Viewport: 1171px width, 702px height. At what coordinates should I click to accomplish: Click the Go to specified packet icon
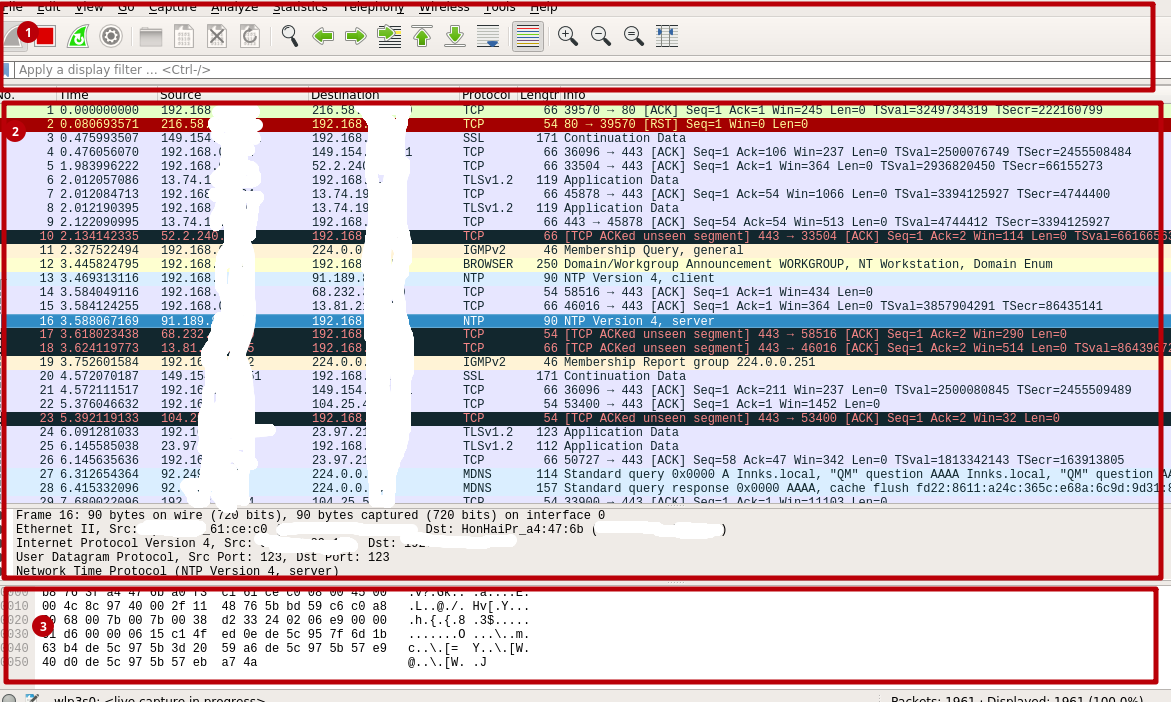click(x=388, y=36)
